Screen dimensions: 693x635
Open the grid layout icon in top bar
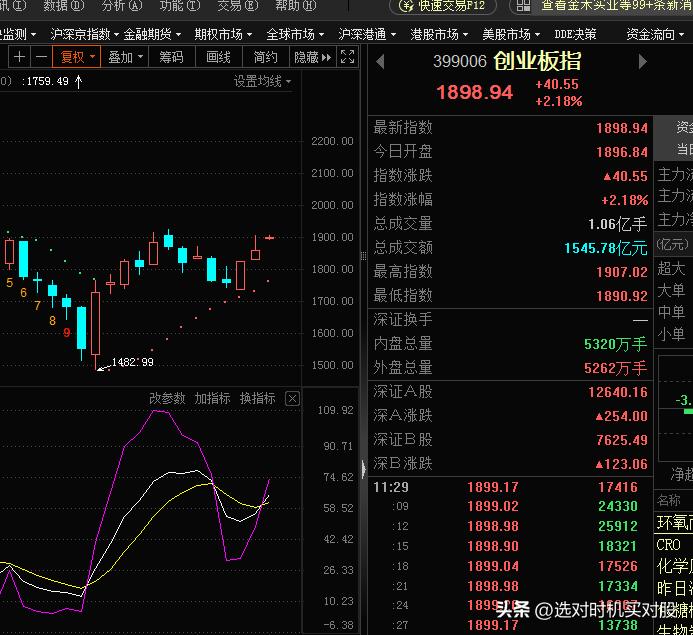523,6
